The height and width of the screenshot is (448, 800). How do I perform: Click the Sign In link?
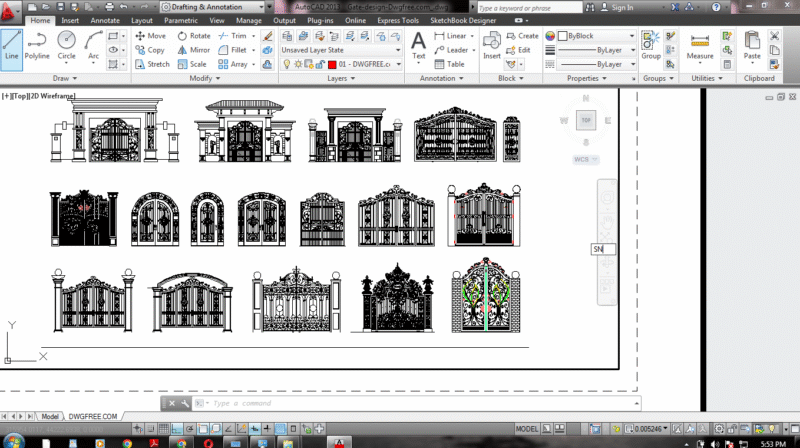(x=617, y=7)
